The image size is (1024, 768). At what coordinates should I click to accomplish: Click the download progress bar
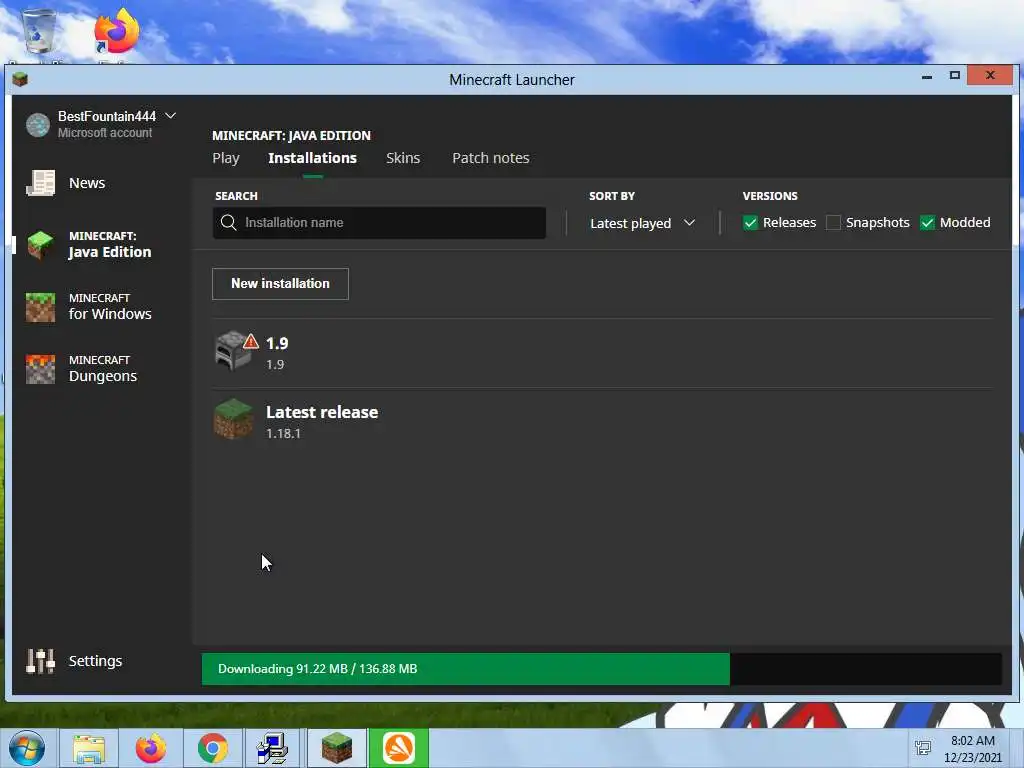(601, 669)
